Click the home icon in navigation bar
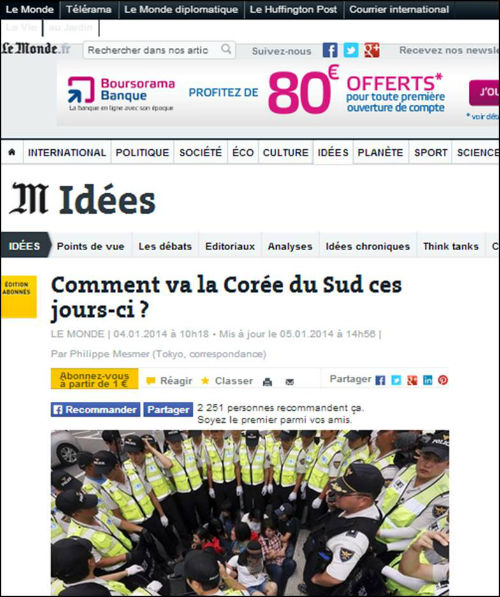The image size is (500, 597). pyautogui.click(x=12, y=152)
